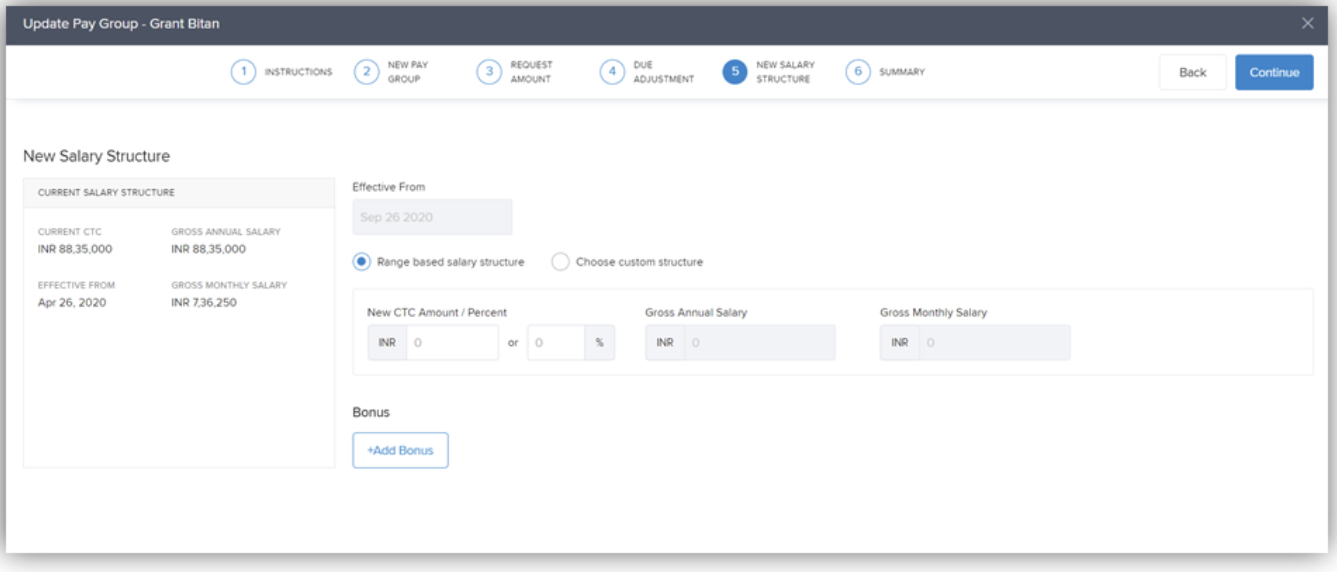Select Choose custom structure radio button
Screen dimensions: 1337x572
[x=560, y=262]
